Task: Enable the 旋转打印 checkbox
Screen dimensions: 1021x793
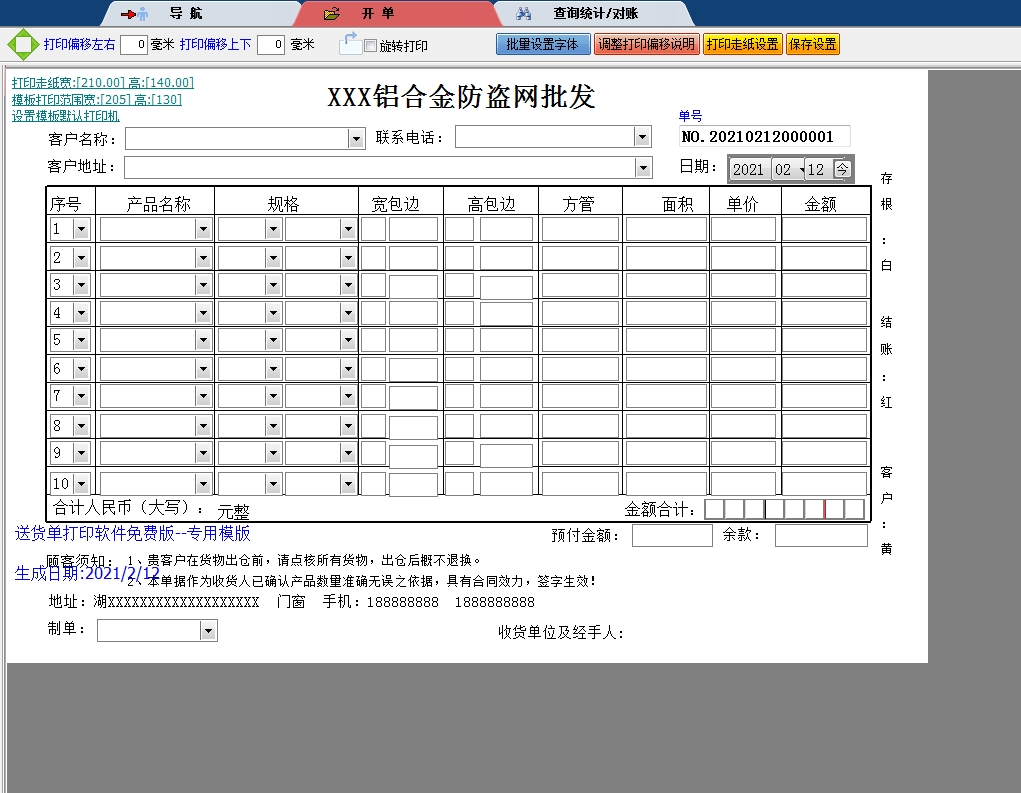Action: 371,46
